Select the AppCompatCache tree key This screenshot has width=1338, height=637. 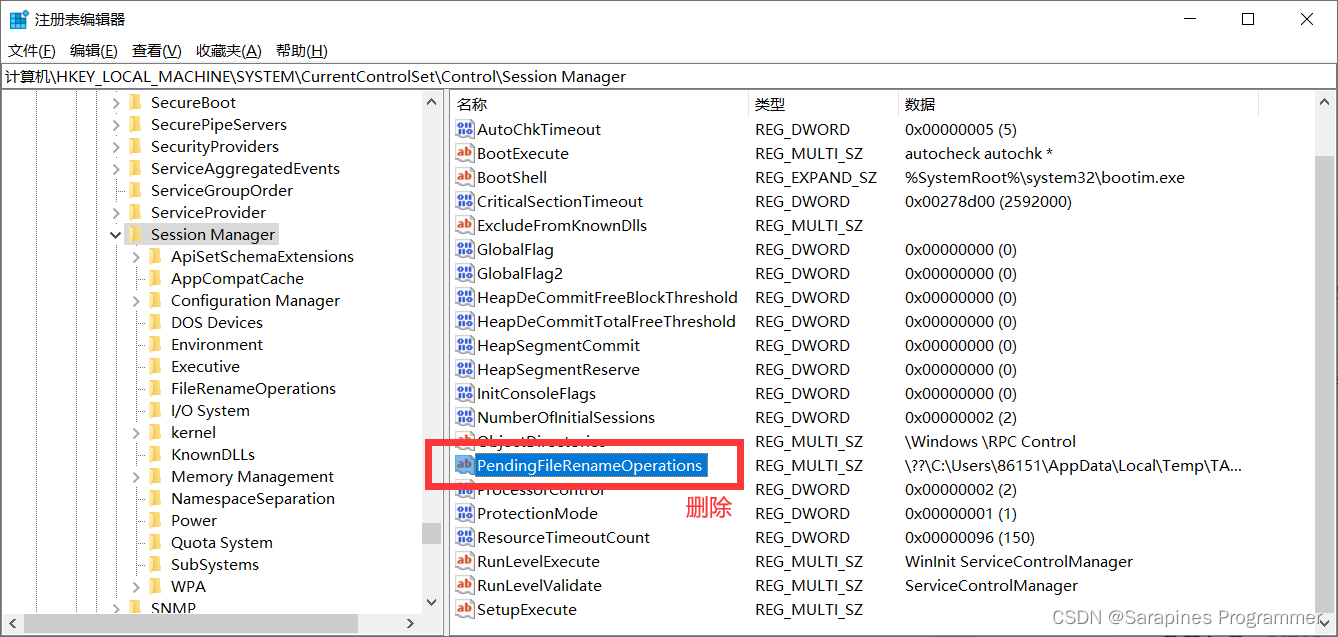click(237, 278)
